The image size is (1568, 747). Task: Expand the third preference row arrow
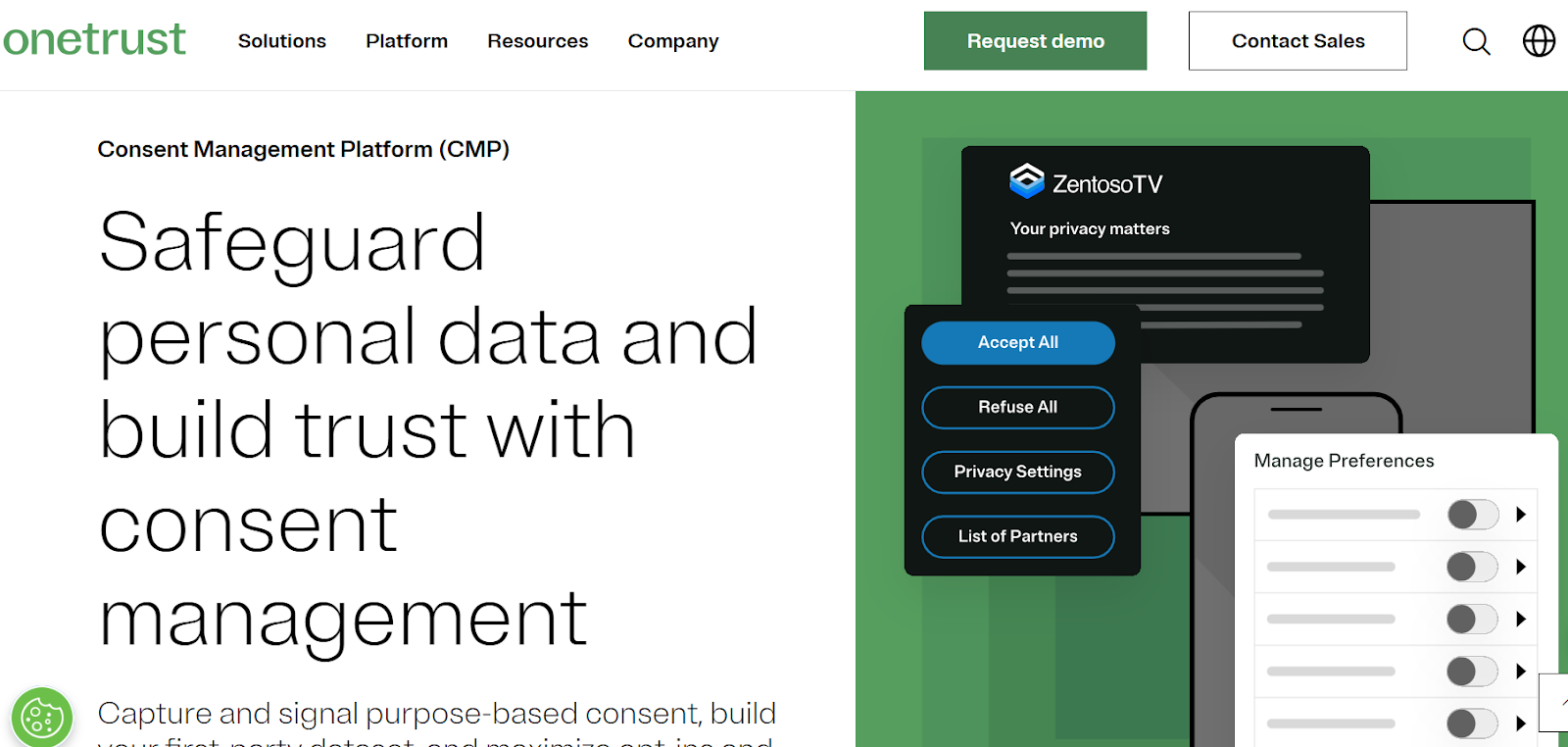tap(1521, 620)
